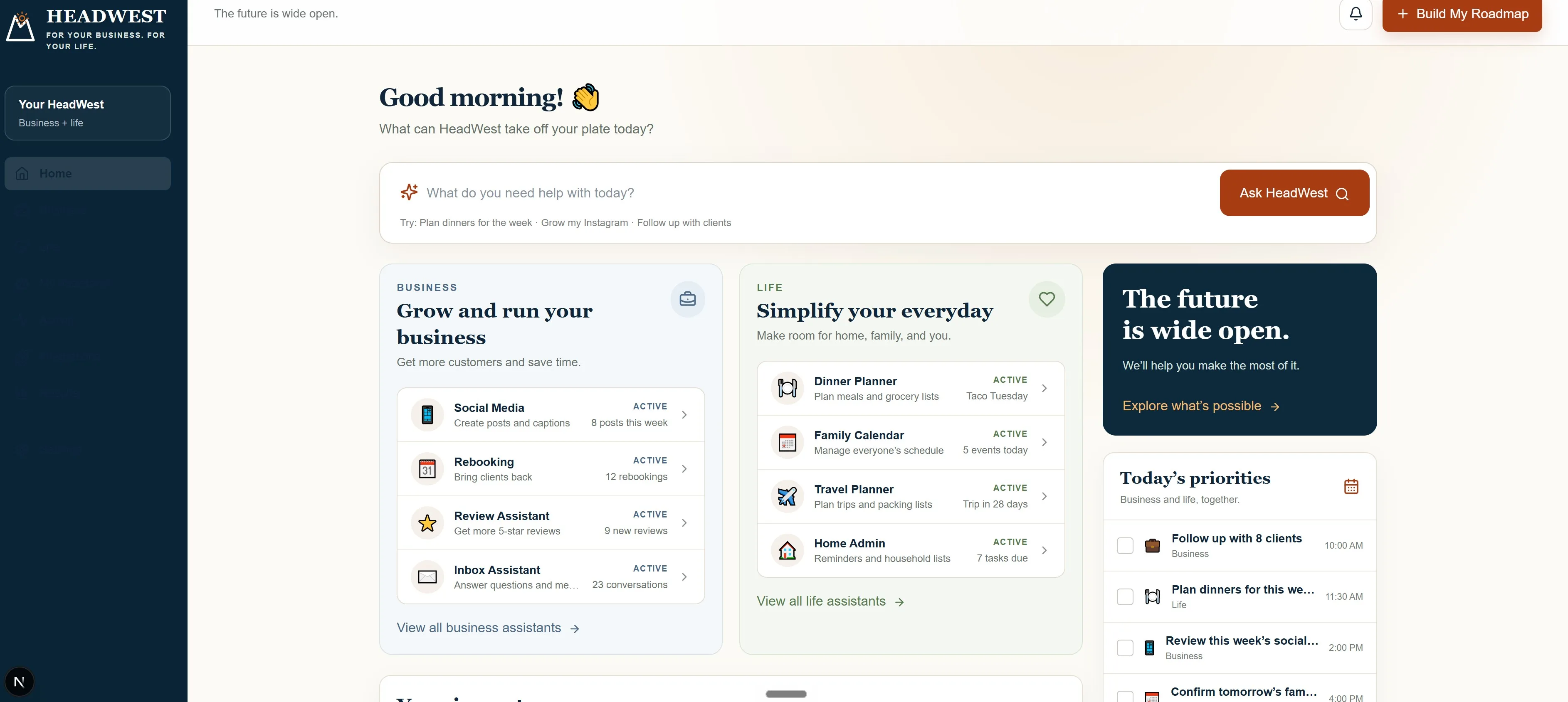
Task: Follow Explore what's possible link
Action: (1201, 406)
